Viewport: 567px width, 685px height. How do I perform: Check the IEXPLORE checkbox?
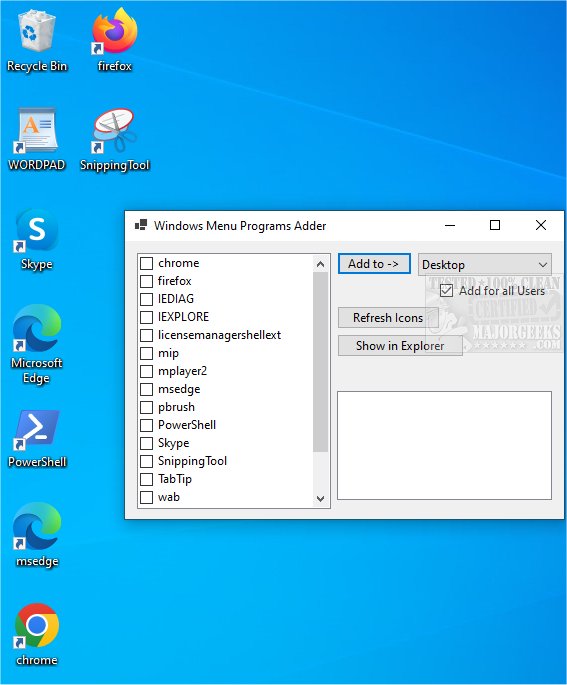[146, 317]
